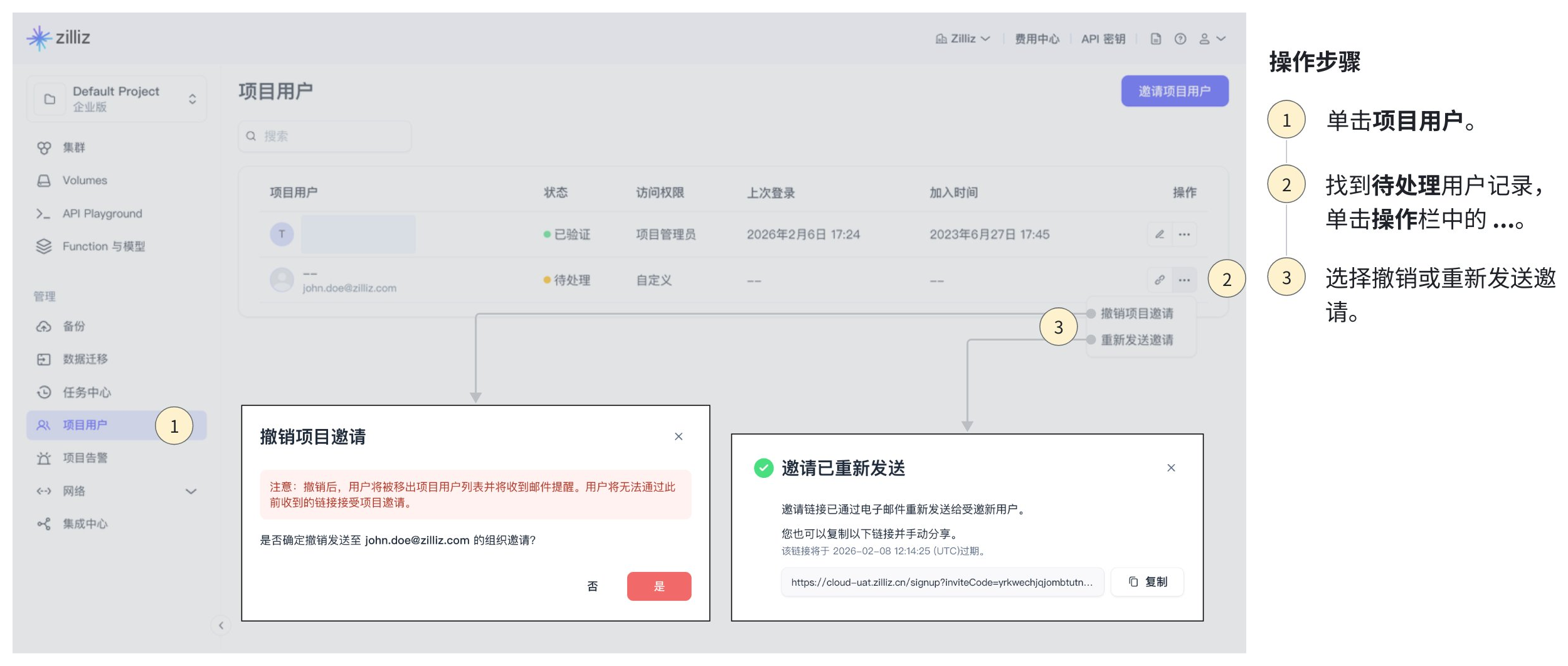Click the copy-link icon for john.doe@zilliz.com
Screen dimensions: 1568x666
tap(1159, 280)
